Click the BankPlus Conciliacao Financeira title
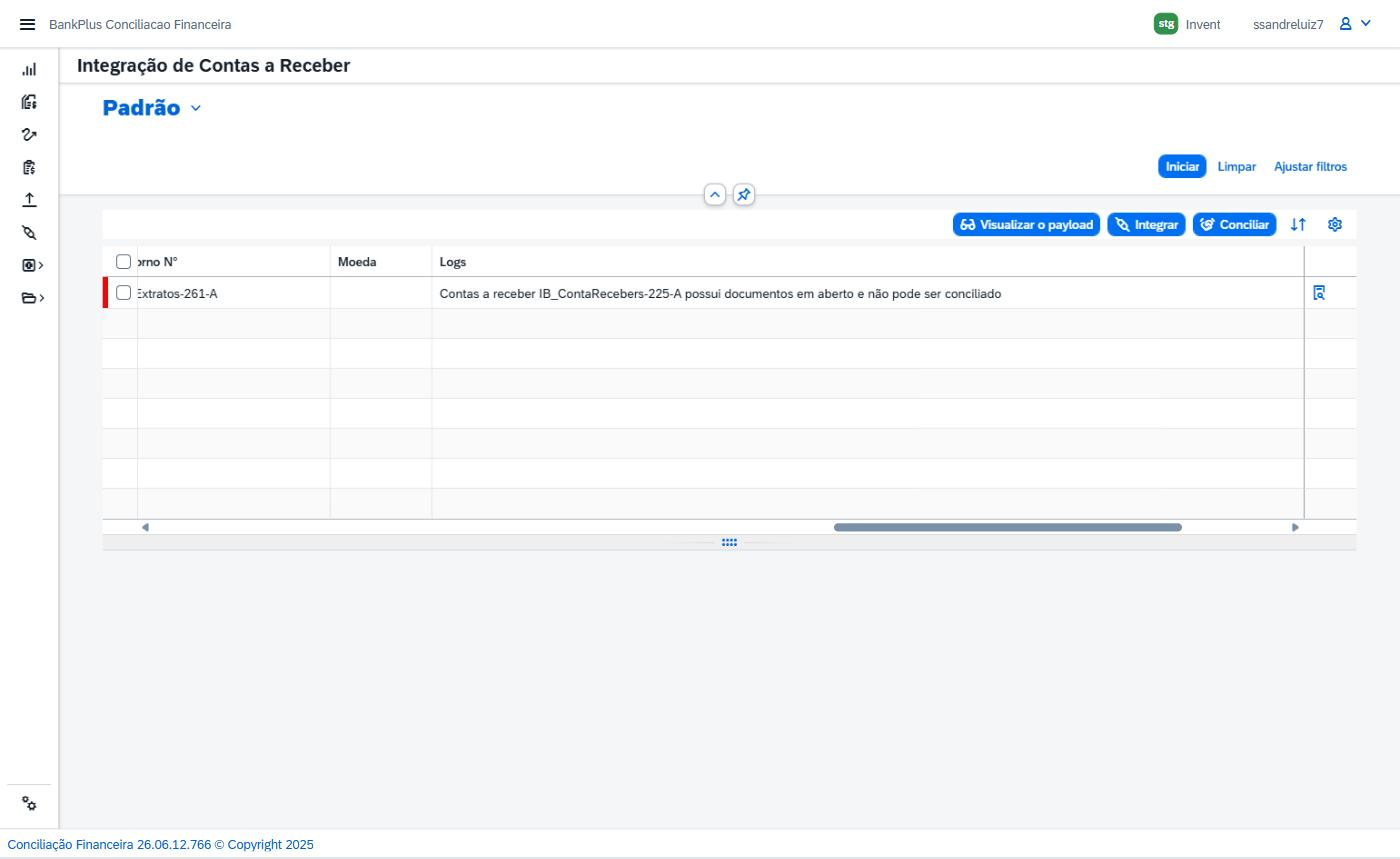Screen dimensions: 1400x859 [140, 24]
